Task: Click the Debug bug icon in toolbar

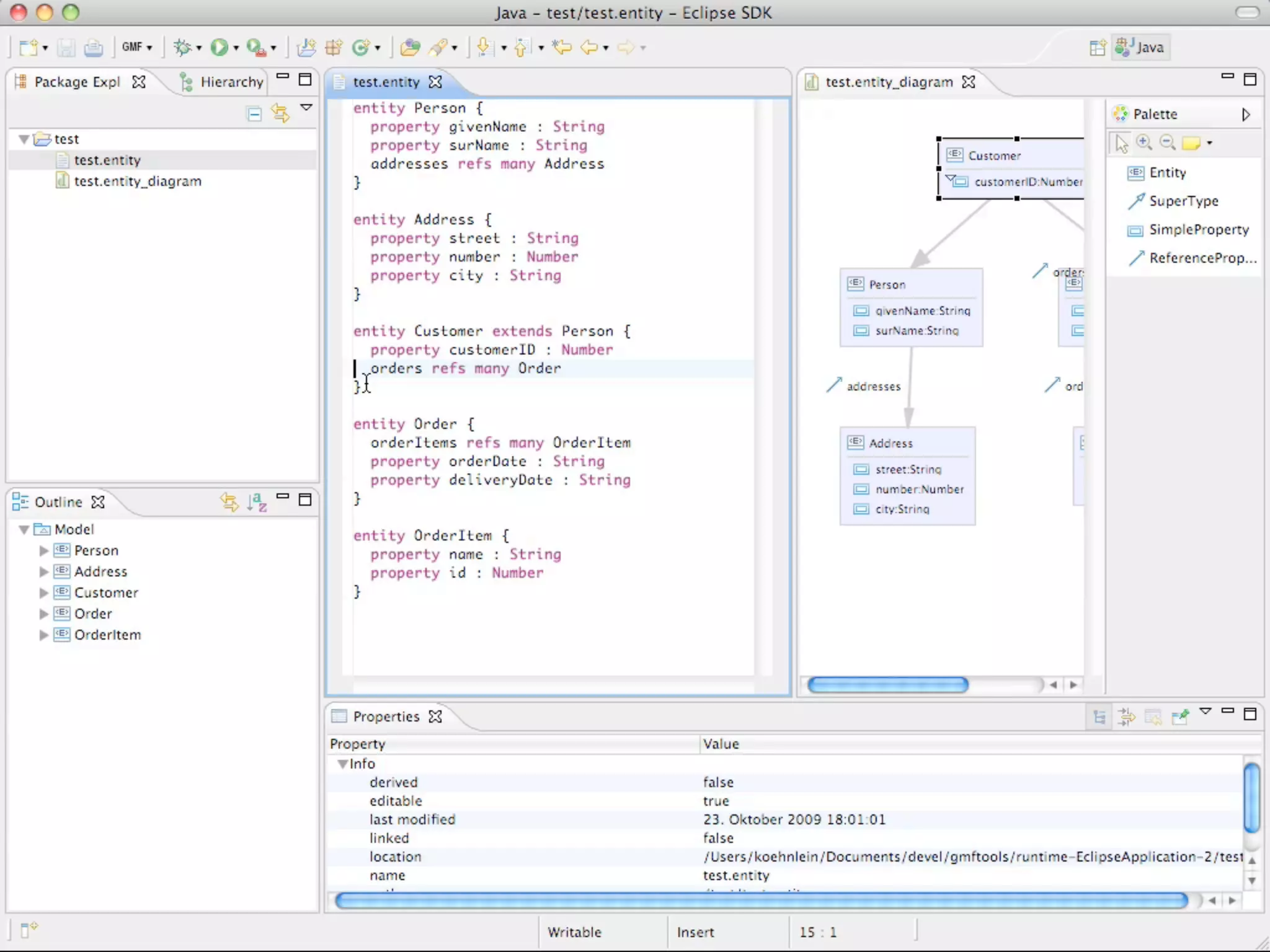Action: [182, 47]
